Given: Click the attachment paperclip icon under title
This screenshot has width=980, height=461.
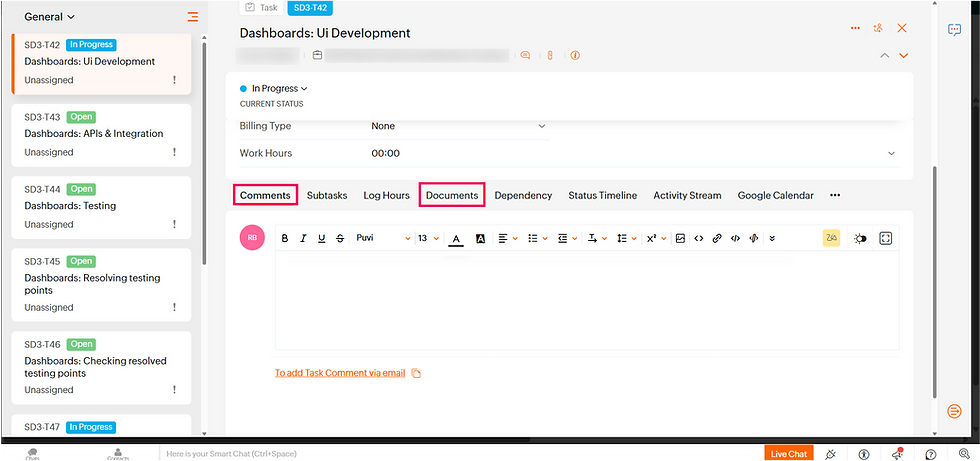Looking at the screenshot, I should [550, 55].
